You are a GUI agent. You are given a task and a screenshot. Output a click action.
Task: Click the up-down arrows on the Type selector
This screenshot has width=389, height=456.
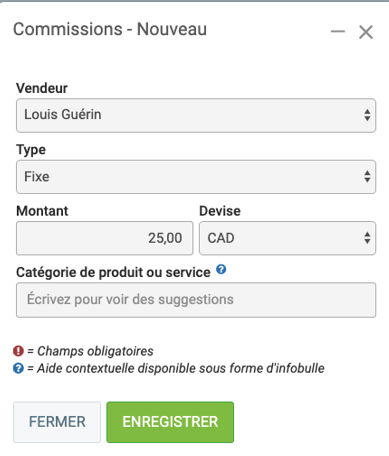point(367,177)
